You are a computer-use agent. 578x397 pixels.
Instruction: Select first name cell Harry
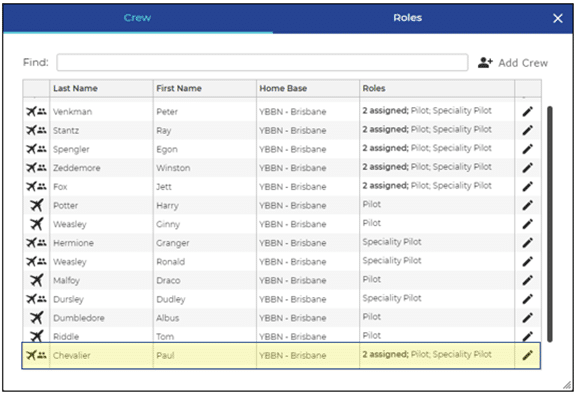click(205, 205)
